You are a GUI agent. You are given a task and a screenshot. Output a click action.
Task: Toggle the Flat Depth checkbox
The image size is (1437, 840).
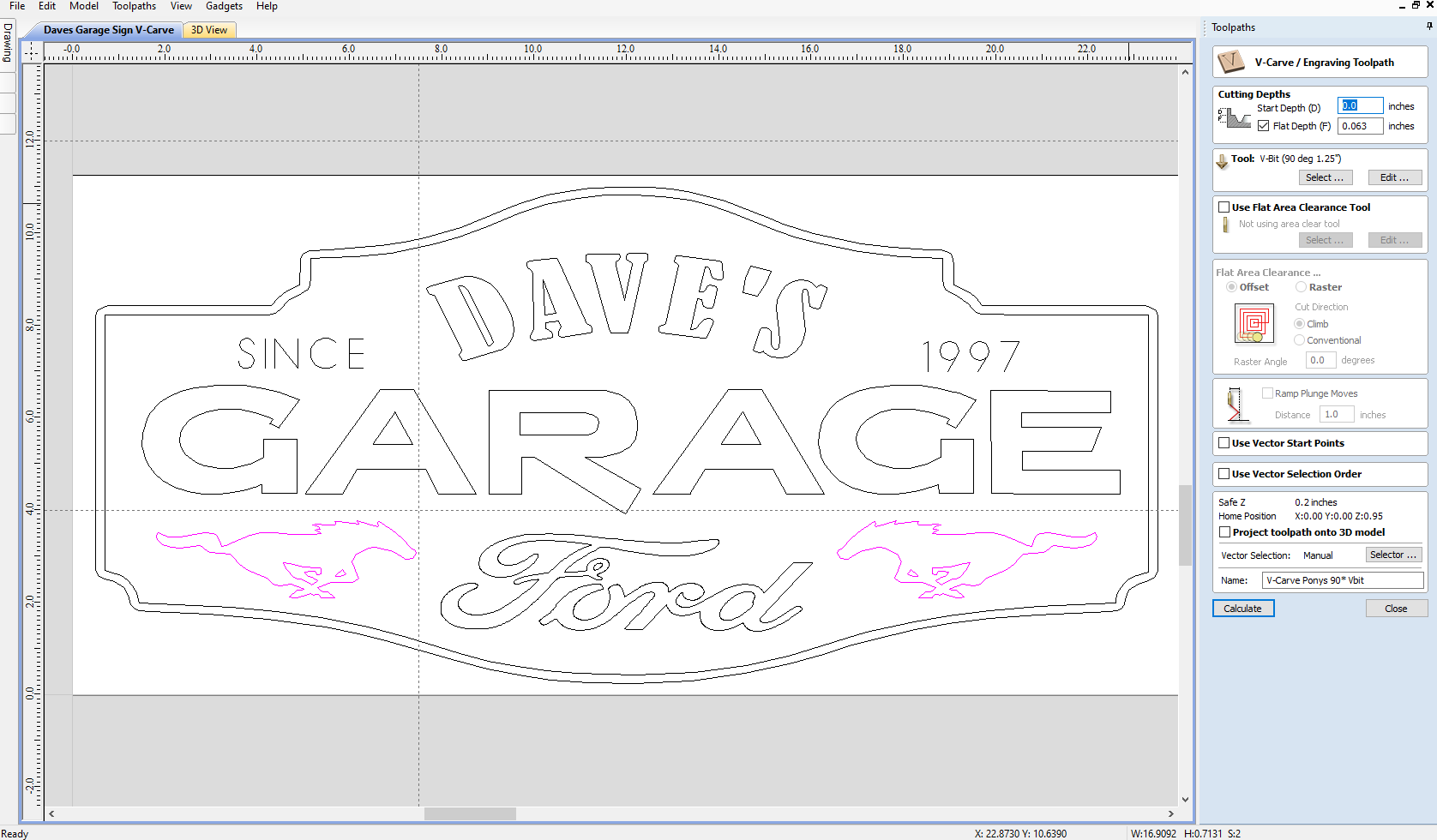[1263, 126]
